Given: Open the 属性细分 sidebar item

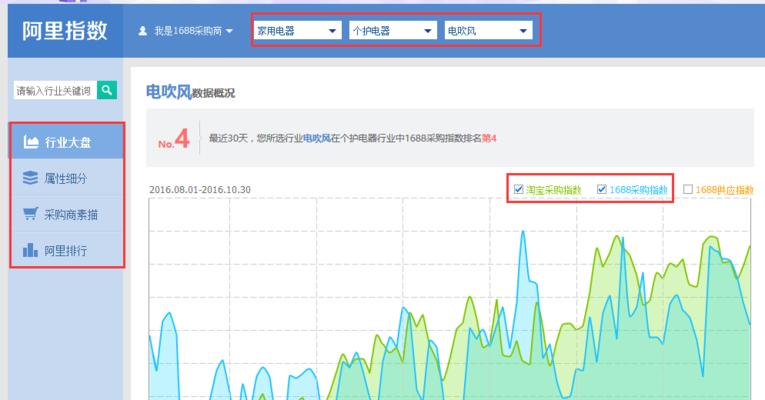Looking at the screenshot, I should [x=67, y=178].
